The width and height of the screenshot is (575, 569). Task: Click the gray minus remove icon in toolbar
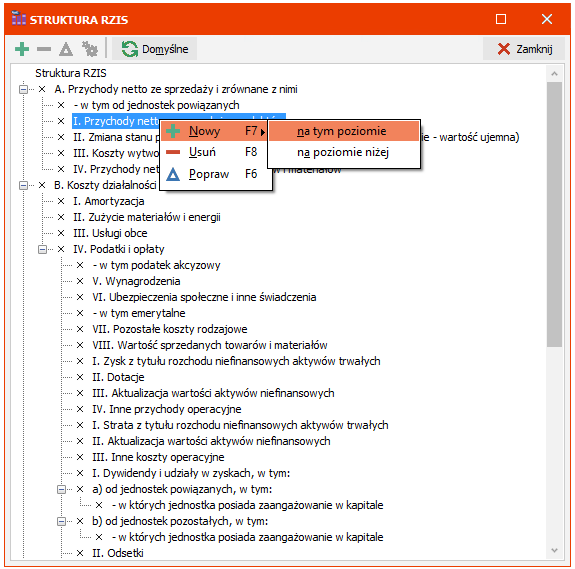(x=44, y=49)
